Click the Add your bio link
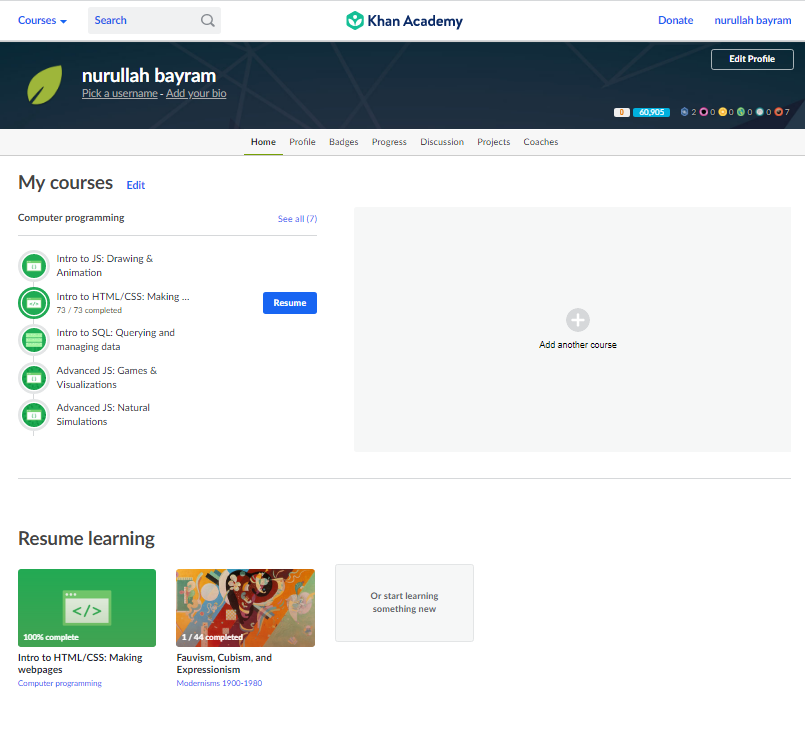This screenshot has height=732, width=805. (196, 93)
